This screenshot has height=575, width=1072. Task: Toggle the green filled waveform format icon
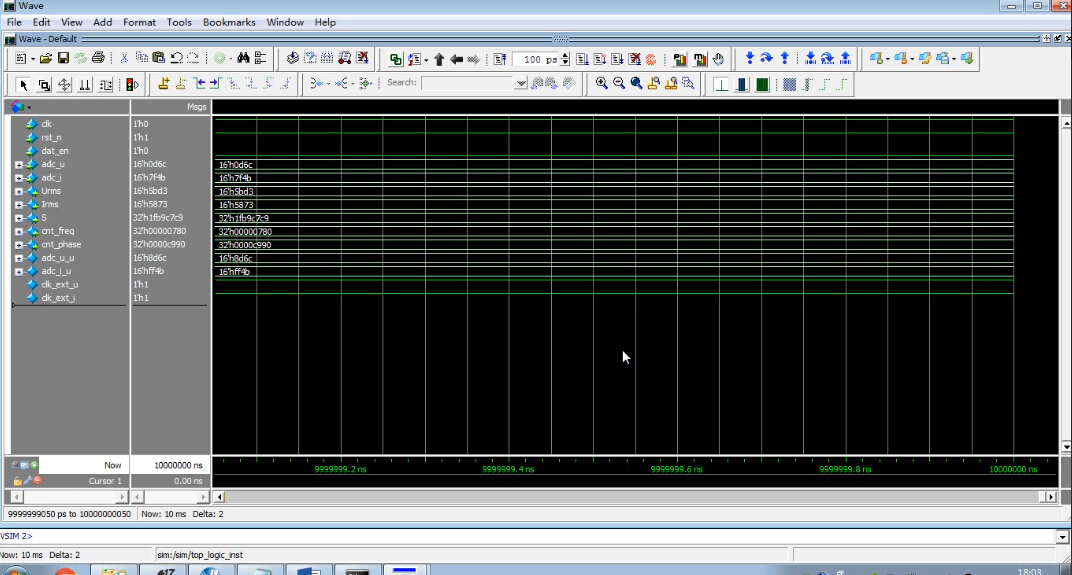tap(762, 84)
